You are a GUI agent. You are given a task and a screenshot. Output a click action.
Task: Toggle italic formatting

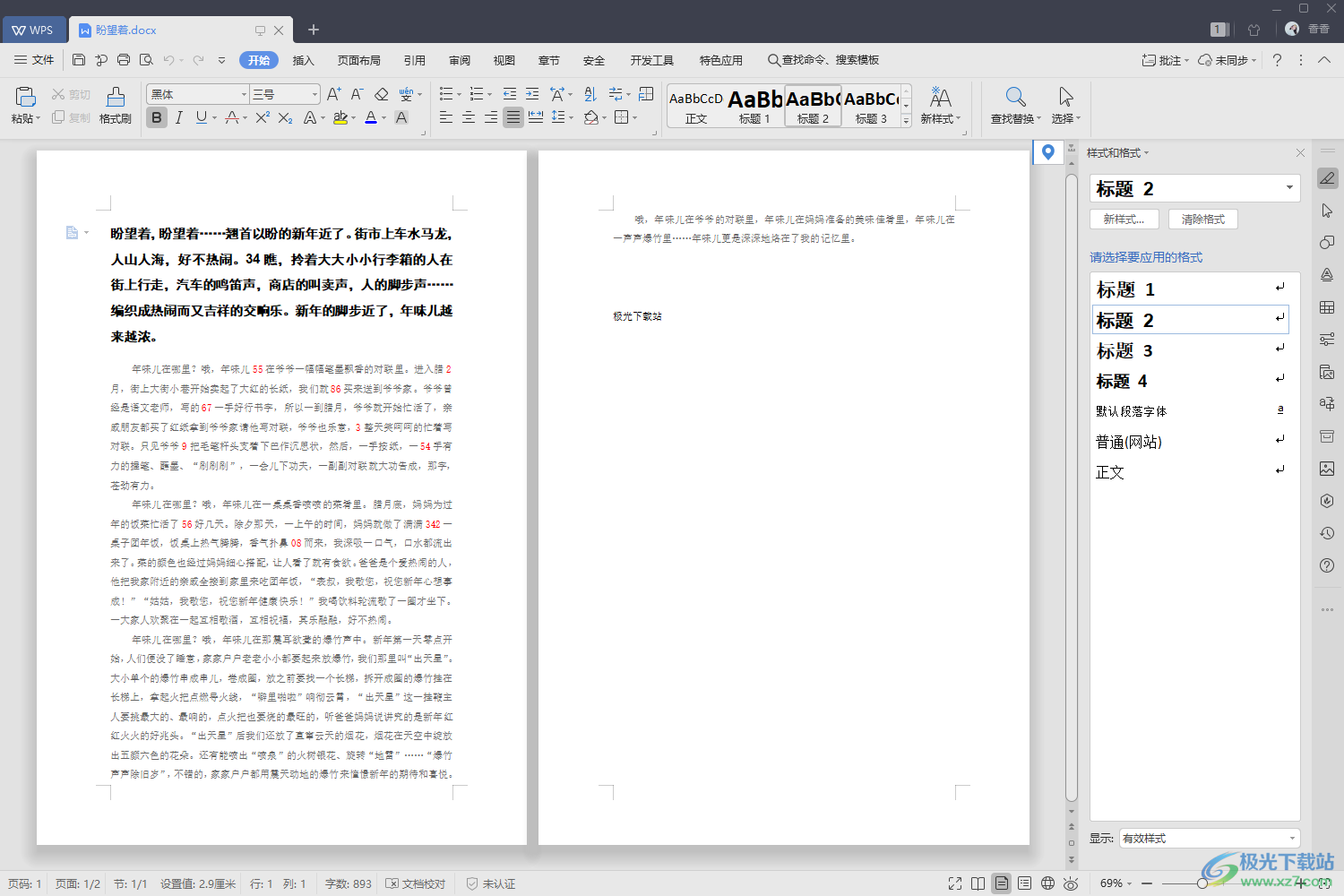point(179,117)
